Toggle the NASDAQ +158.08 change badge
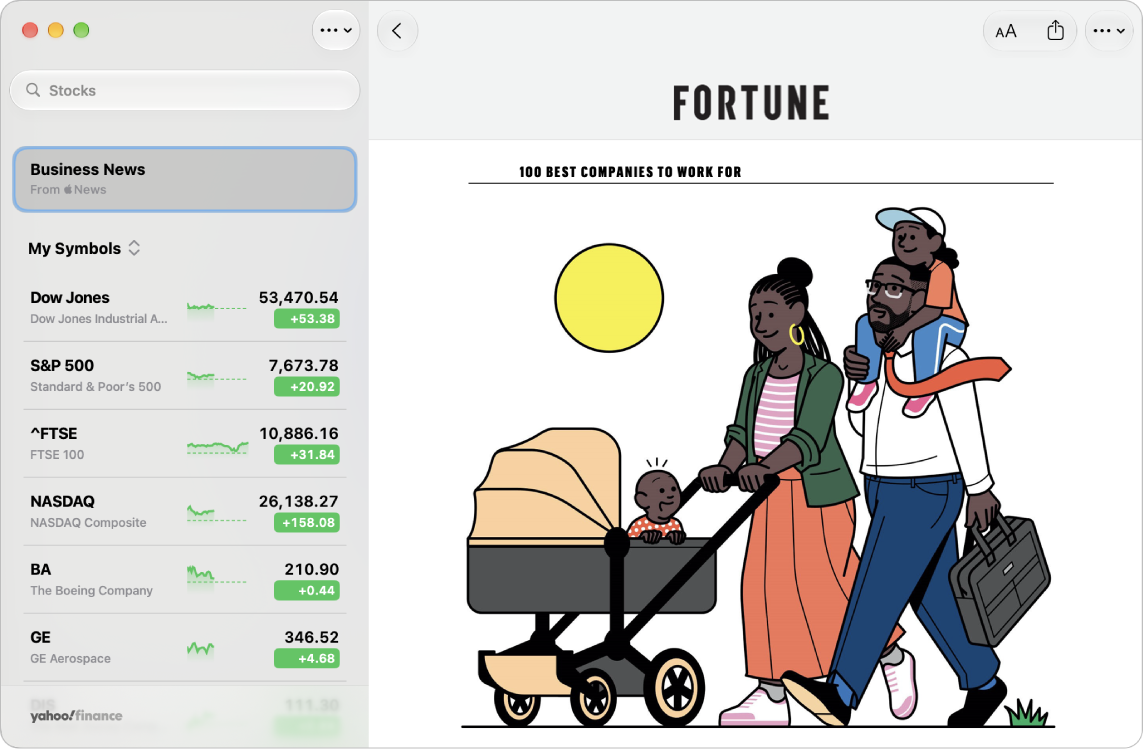Screen dimensions: 1144x750 click(306, 522)
